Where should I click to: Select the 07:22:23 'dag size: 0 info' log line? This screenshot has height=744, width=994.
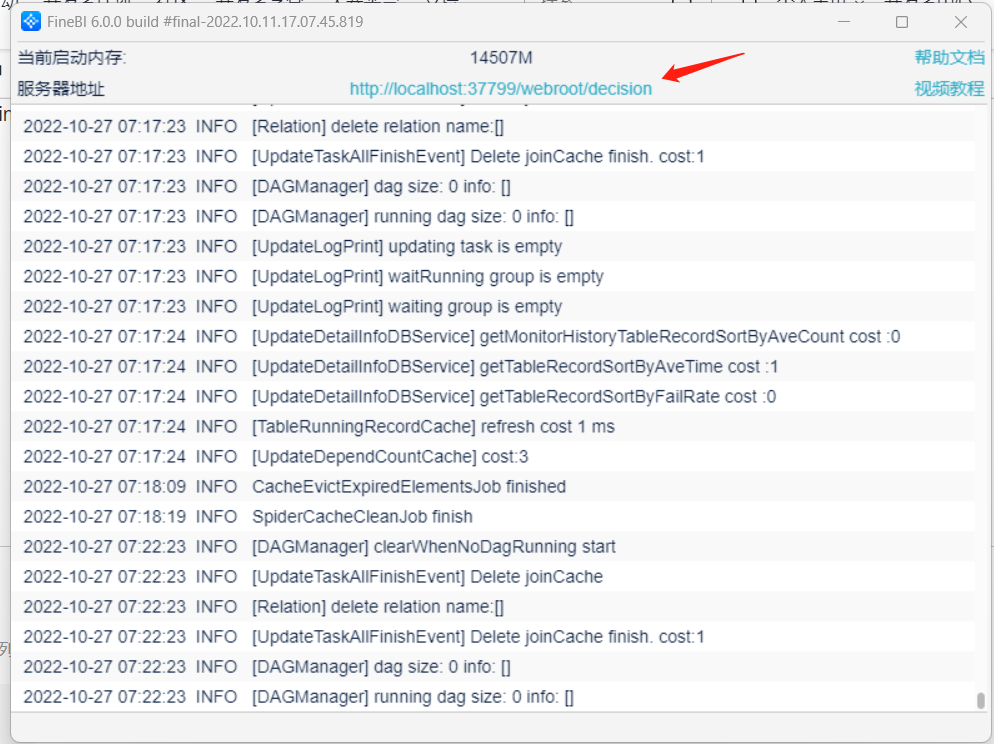pos(493,667)
